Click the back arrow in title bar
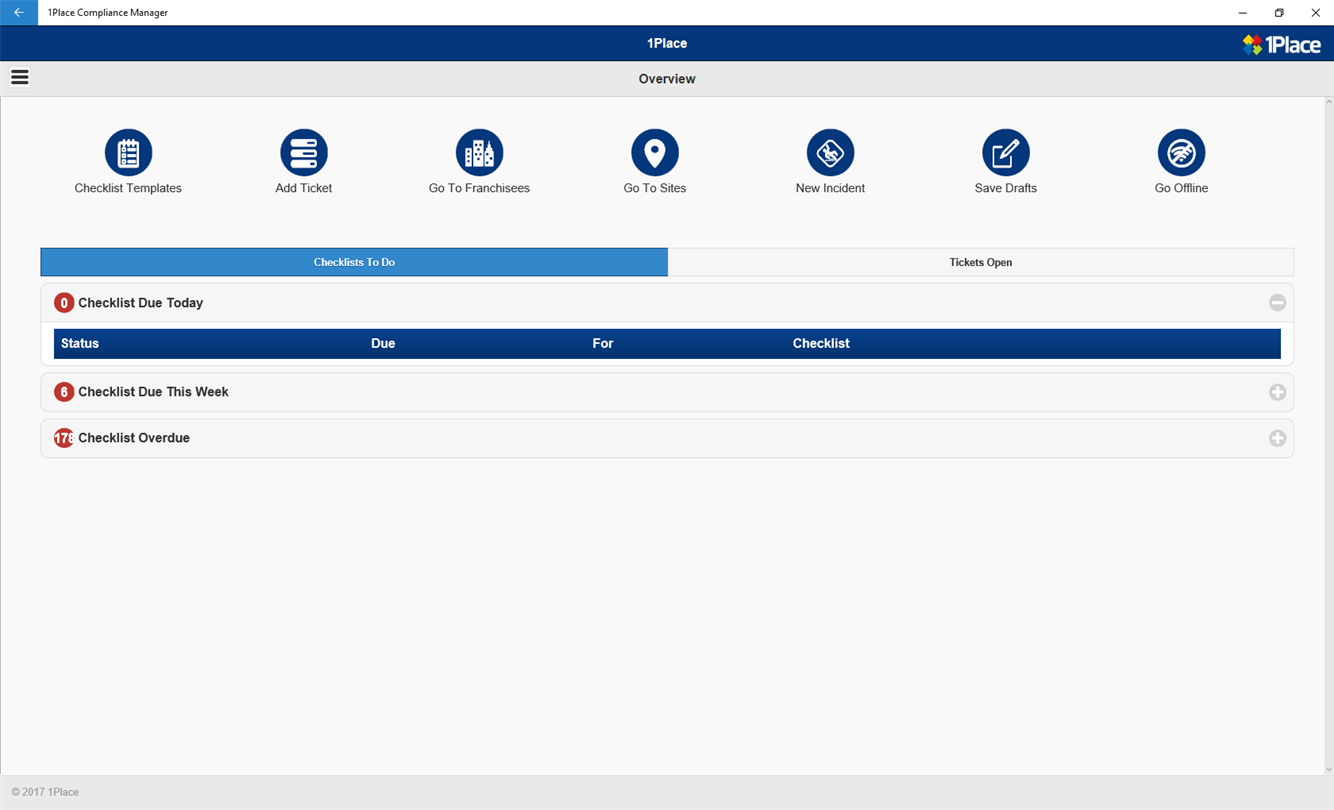 point(19,12)
